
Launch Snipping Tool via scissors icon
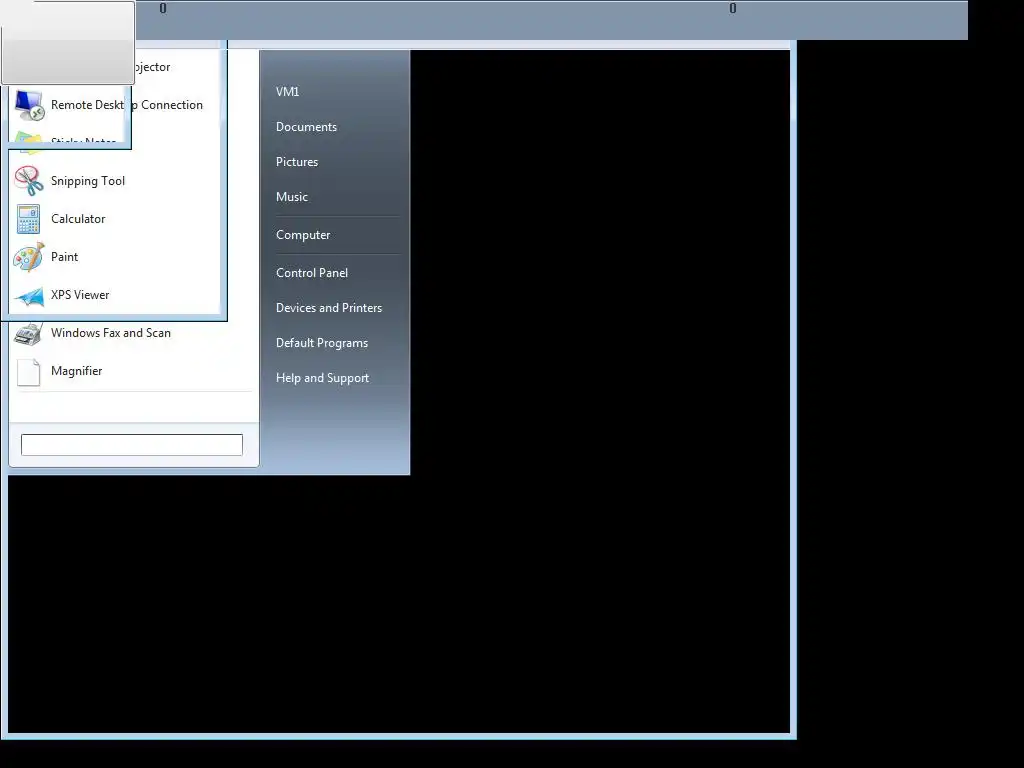(29, 181)
